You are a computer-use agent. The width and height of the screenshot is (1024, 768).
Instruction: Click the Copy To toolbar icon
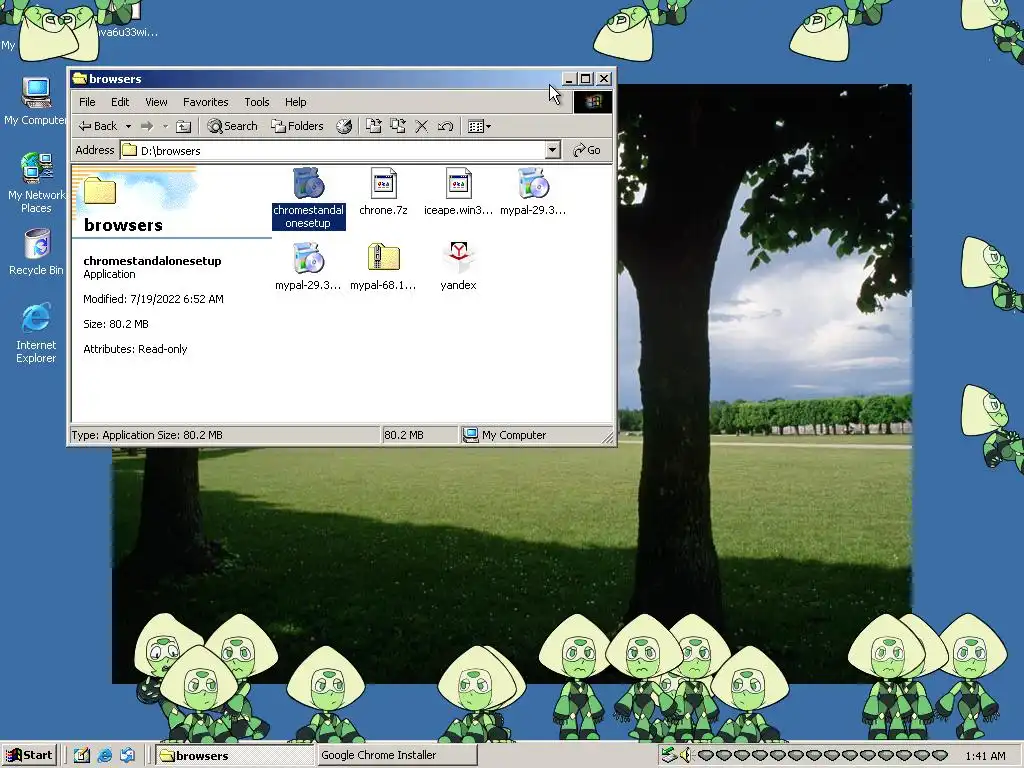pyautogui.click(x=398, y=126)
